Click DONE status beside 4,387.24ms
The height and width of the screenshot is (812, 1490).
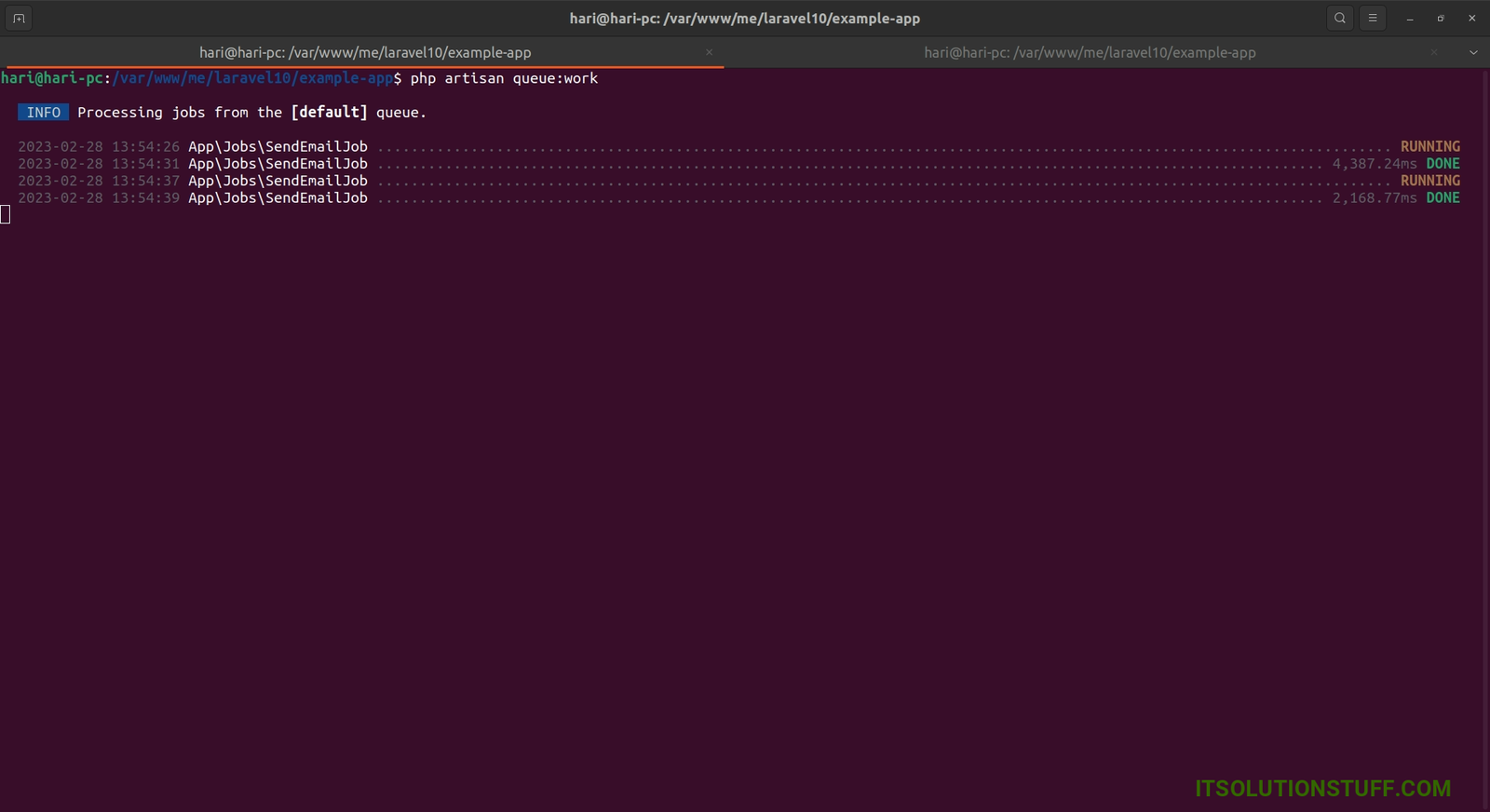[x=1443, y=164]
